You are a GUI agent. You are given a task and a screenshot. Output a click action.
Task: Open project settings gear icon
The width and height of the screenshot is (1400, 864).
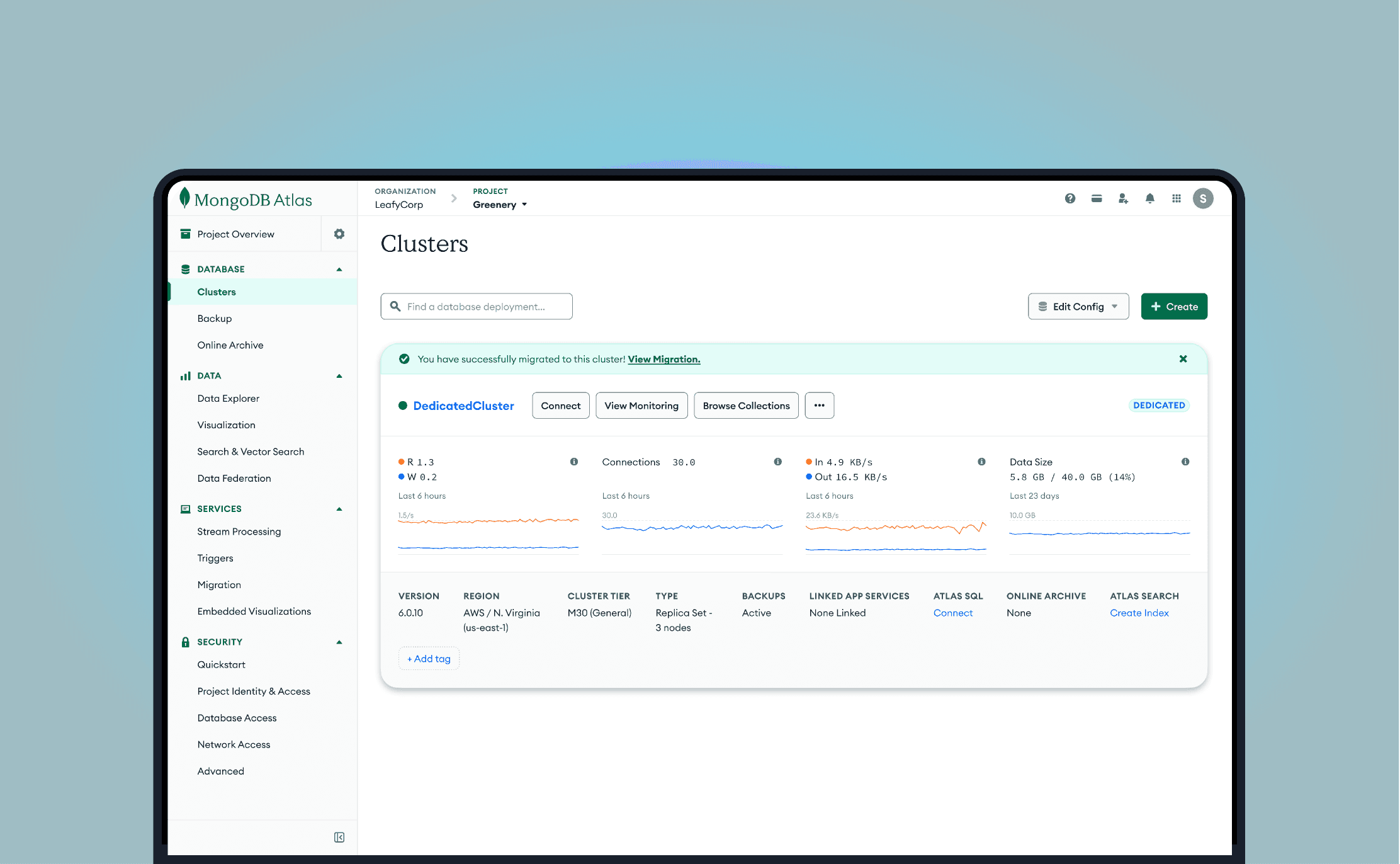click(339, 234)
